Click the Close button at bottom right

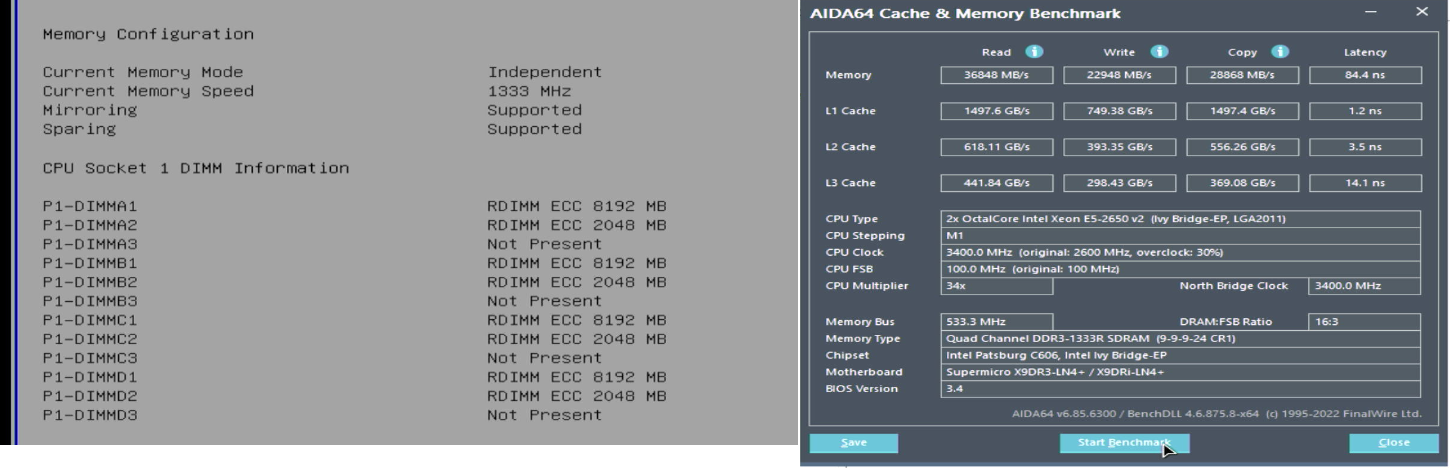pyautogui.click(x=1393, y=442)
